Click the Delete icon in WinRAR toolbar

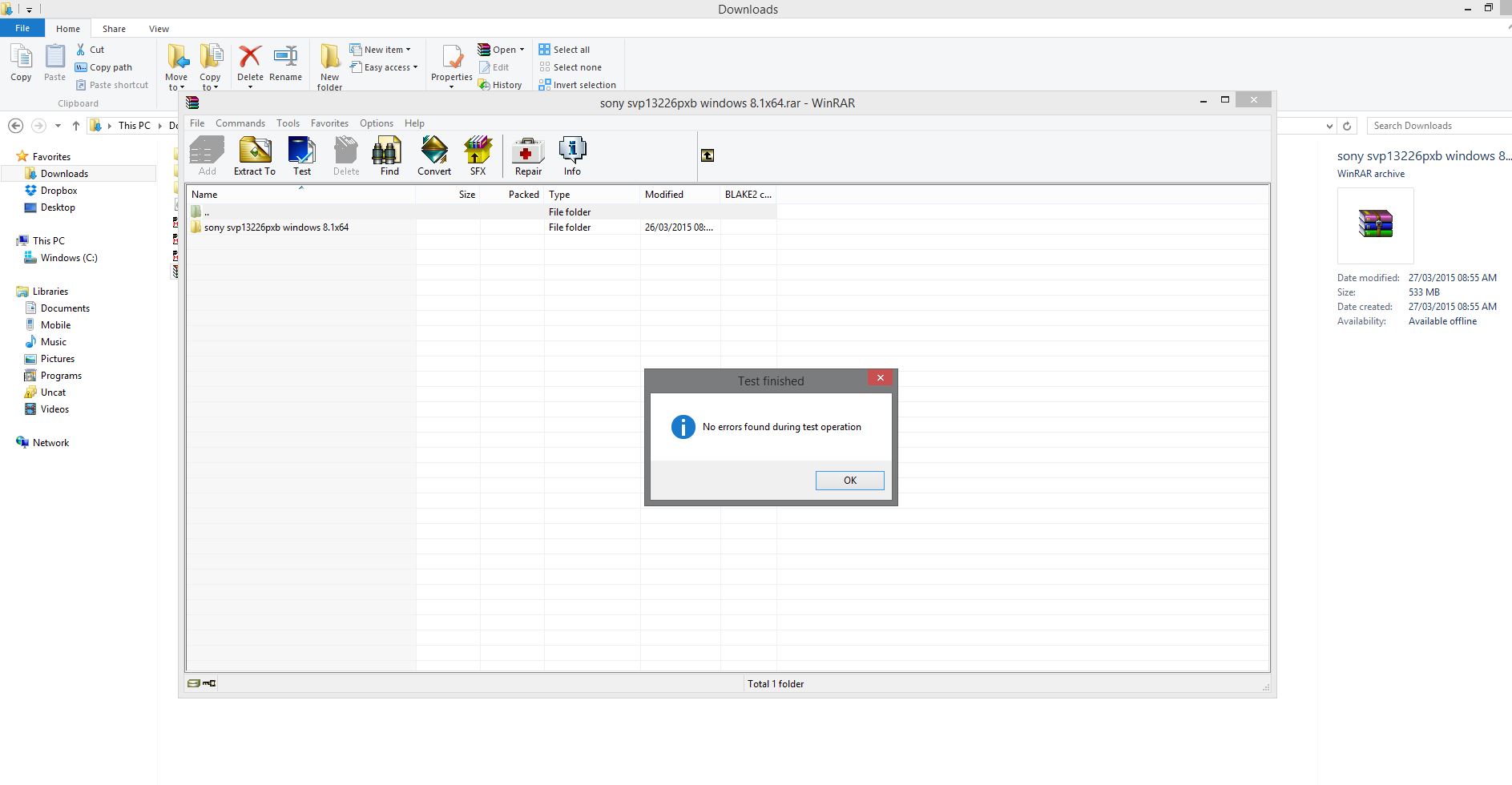tap(346, 156)
